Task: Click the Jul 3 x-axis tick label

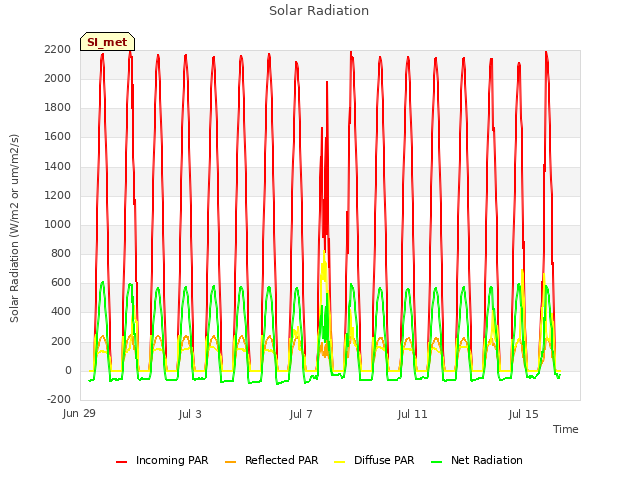Action: pos(190,414)
